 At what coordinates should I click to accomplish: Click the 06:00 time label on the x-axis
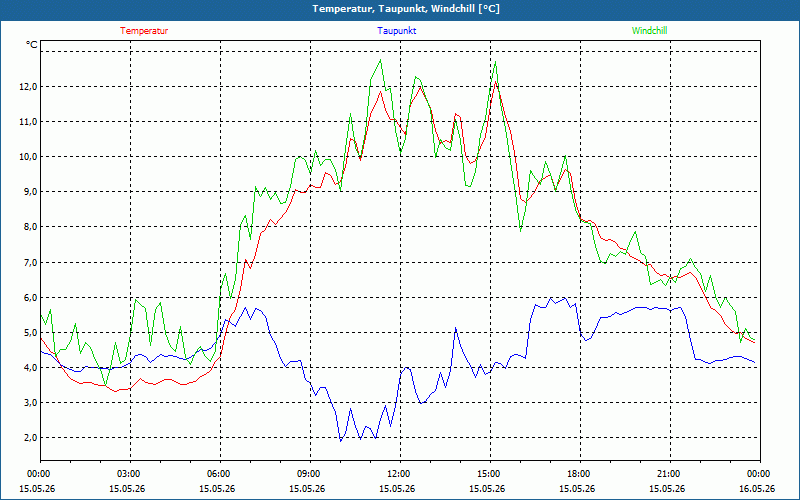[x=220, y=474]
